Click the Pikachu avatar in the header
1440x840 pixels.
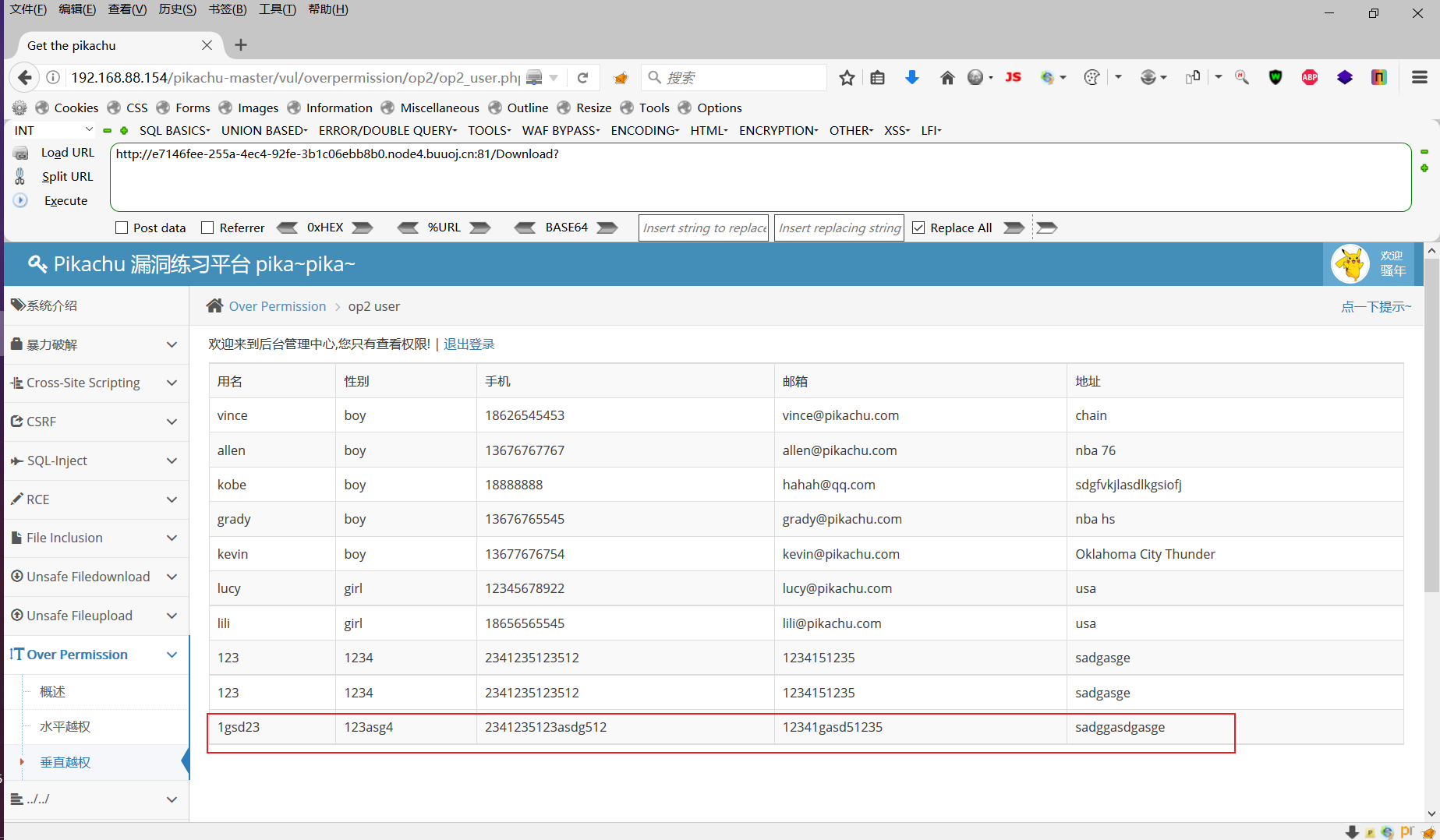click(x=1350, y=264)
